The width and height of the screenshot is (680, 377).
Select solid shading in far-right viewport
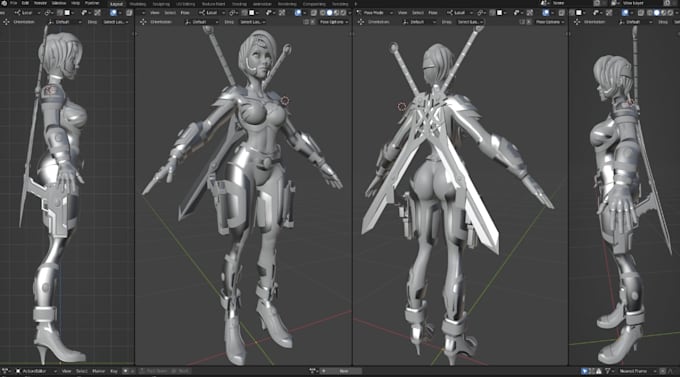point(657,13)
